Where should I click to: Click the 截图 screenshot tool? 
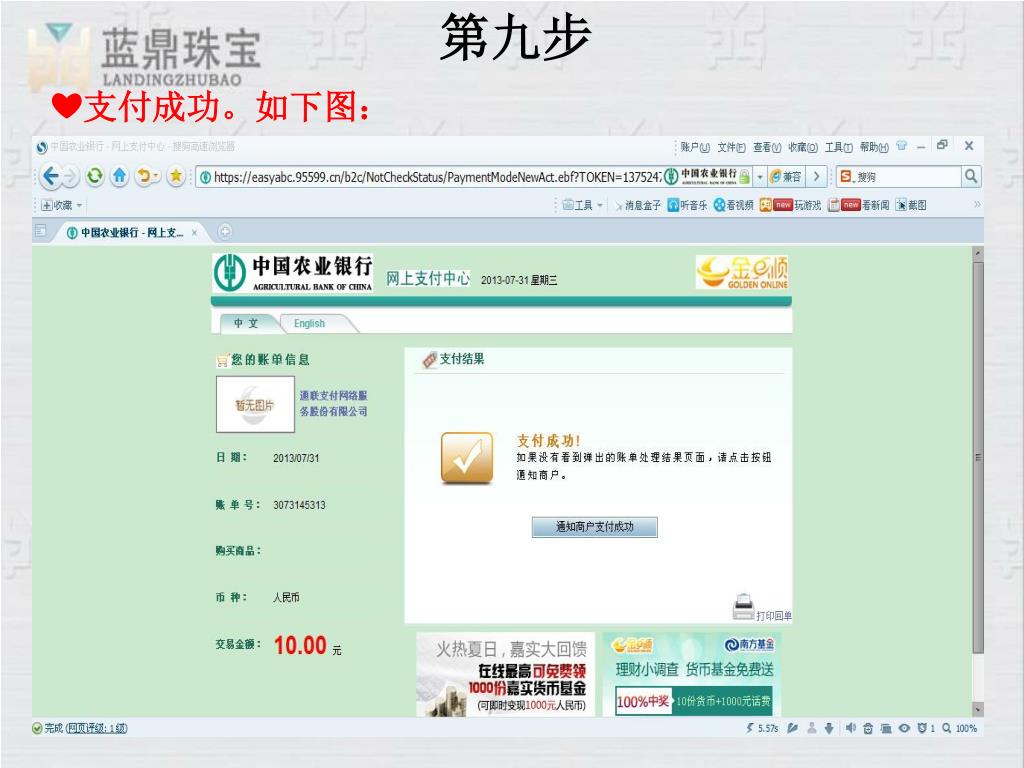click(911, 205)
